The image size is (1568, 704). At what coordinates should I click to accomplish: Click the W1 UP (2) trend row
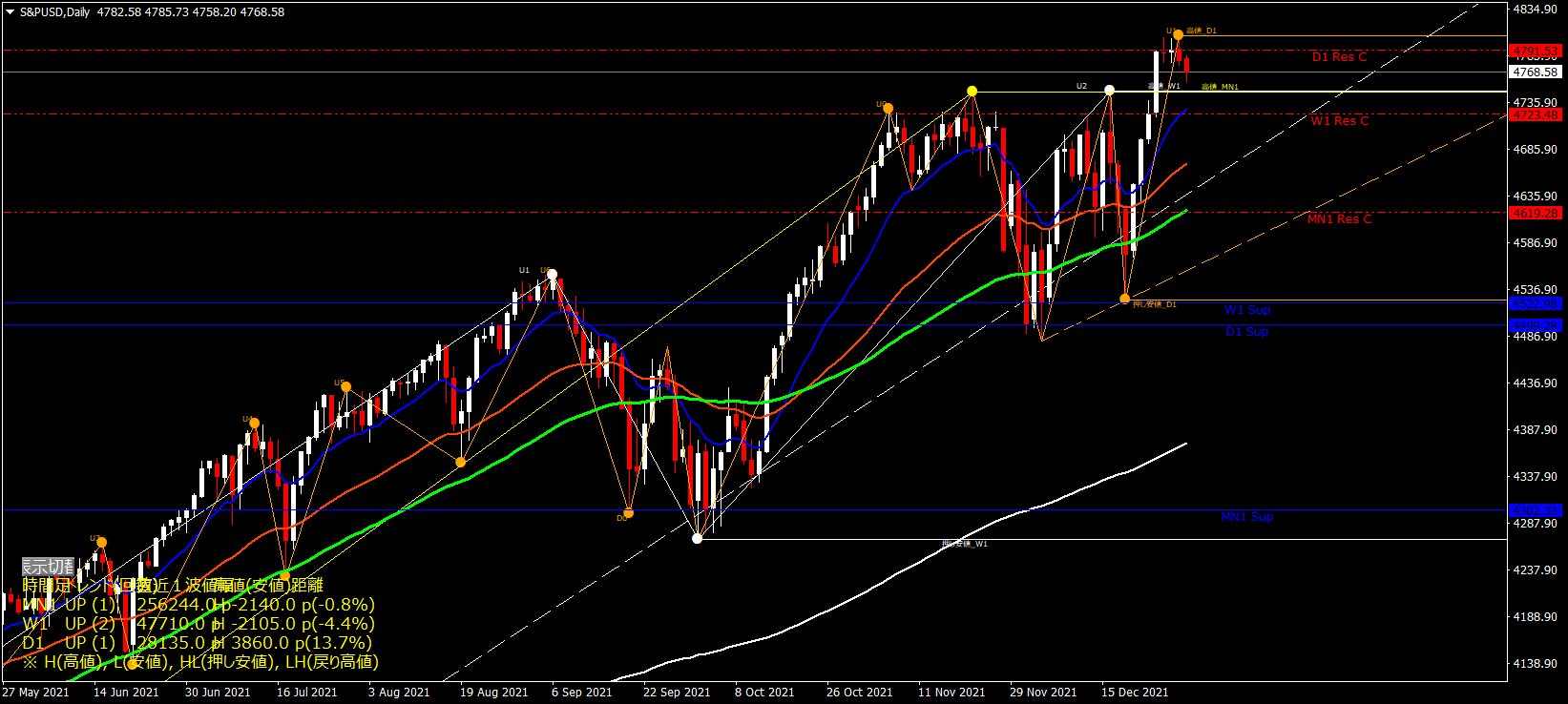click(x=199, y=624)
